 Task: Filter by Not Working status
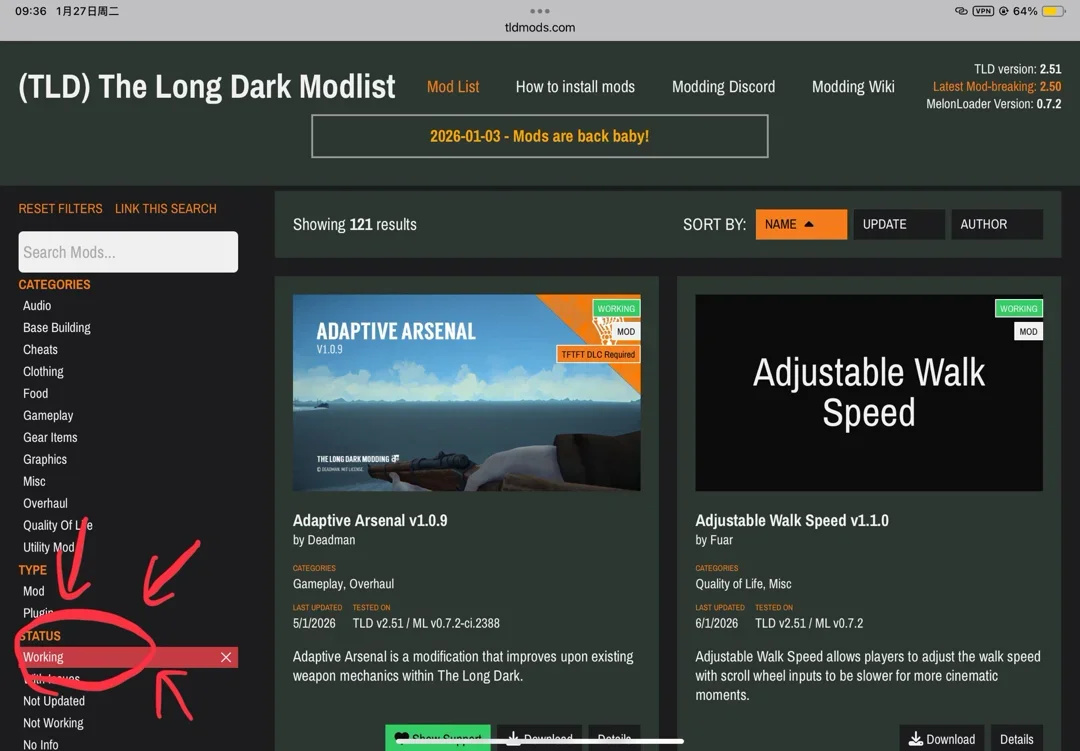tap(53, 723)
